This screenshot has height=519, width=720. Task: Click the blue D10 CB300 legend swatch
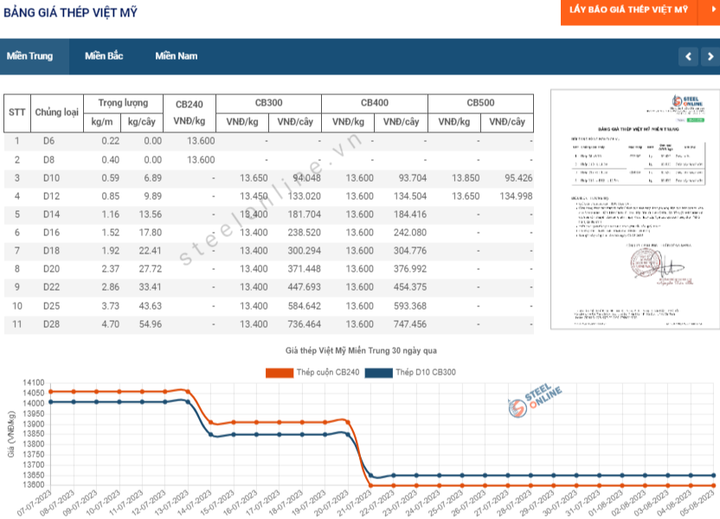click(379, 372)
